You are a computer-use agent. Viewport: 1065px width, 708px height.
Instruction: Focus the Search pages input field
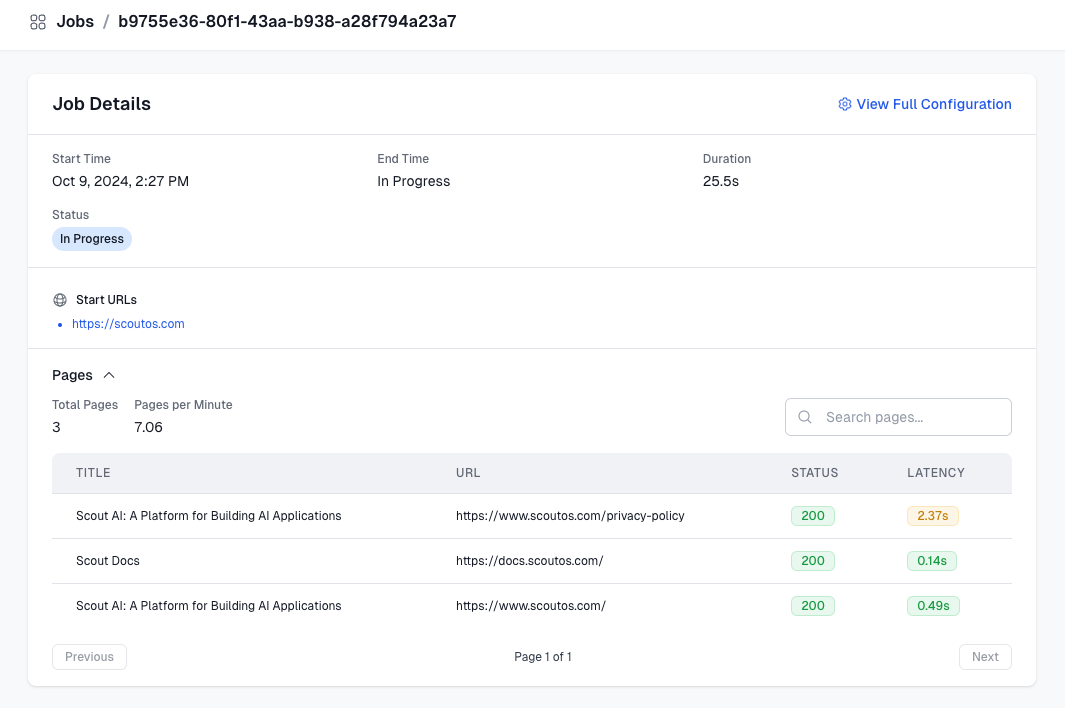(x=899, y=417)
